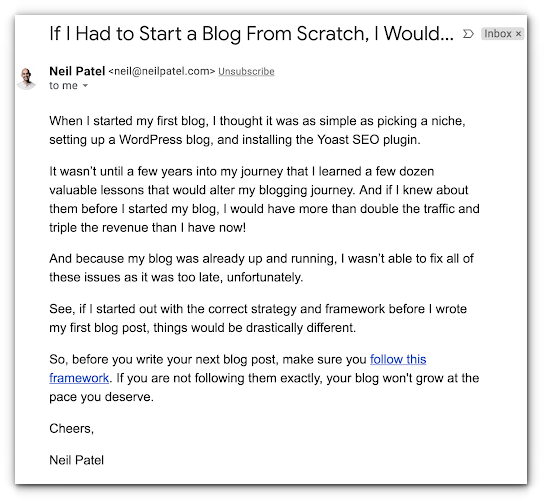This screenshot has width=544, height=501.
Task: Click the paragraph beginning 'And because my blog'
Action: click(x=261, y=268)
